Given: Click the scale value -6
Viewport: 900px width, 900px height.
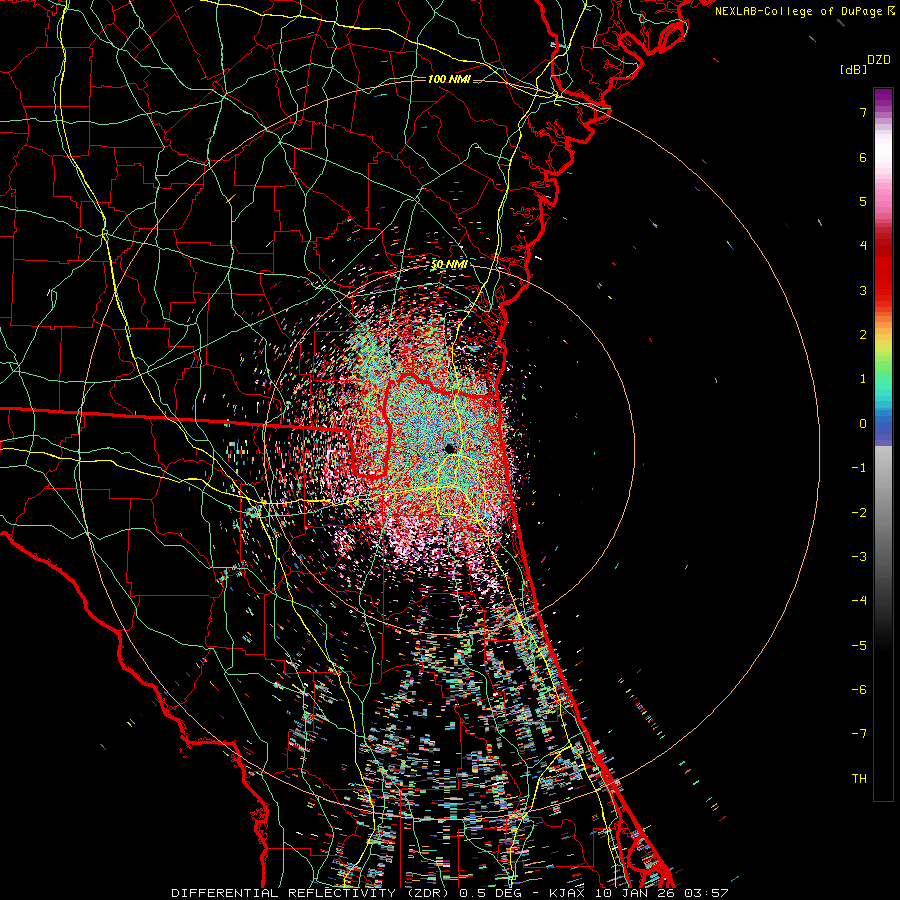Looking at the screenshot, I should (x=859, y=690).
